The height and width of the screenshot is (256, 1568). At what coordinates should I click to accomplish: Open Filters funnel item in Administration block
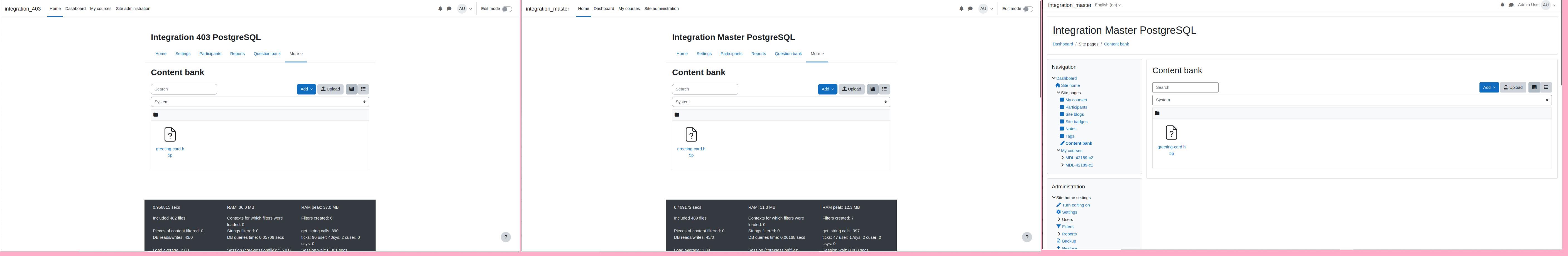1065,227
